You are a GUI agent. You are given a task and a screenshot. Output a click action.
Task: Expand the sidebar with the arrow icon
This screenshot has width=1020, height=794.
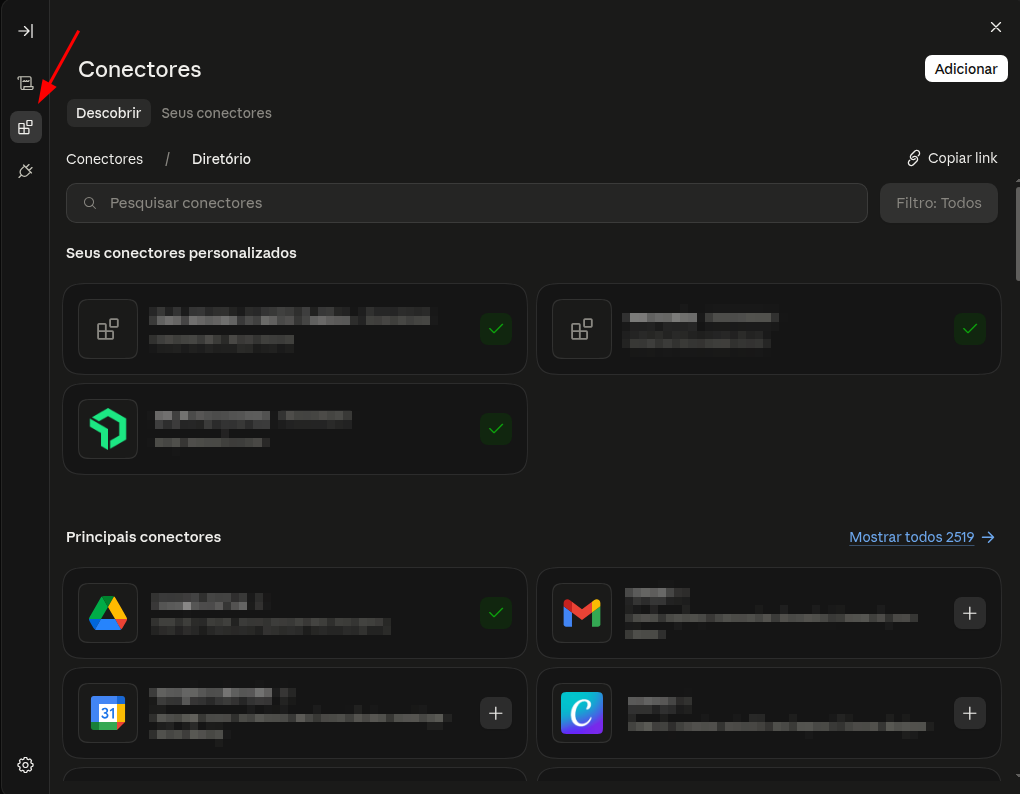click(25, 31)
